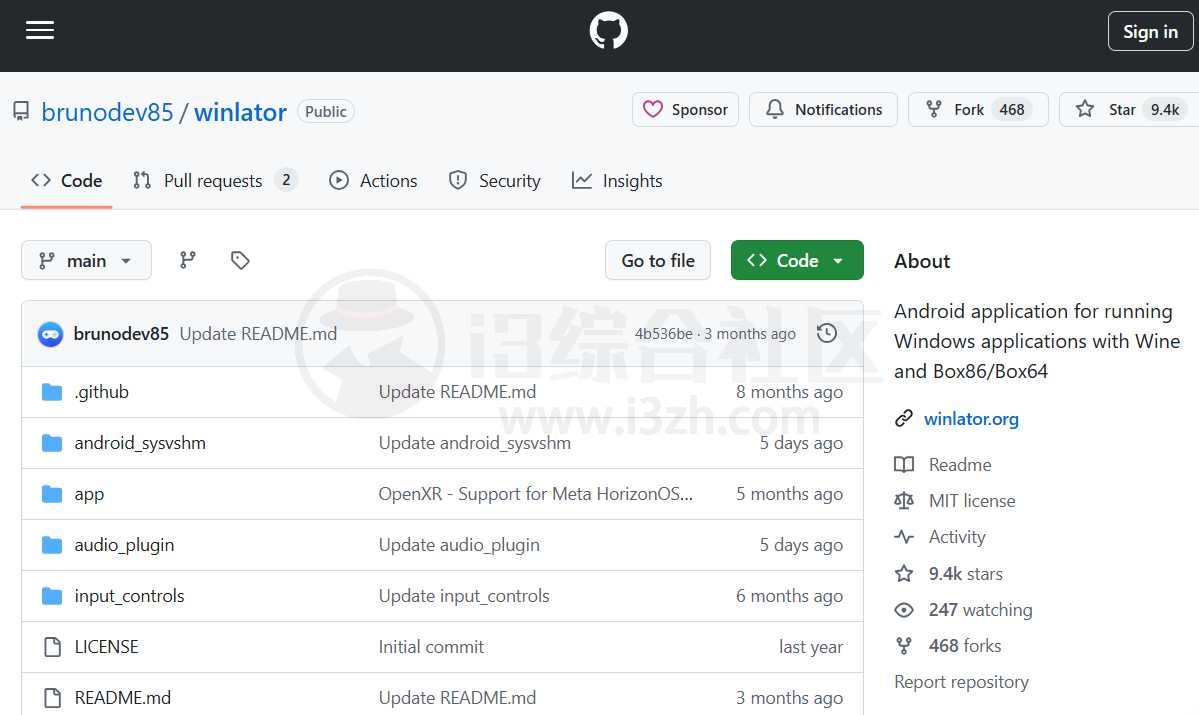Open the Actions tab
This screenshot has height=715, width=1199.
(x=373, y=180)
